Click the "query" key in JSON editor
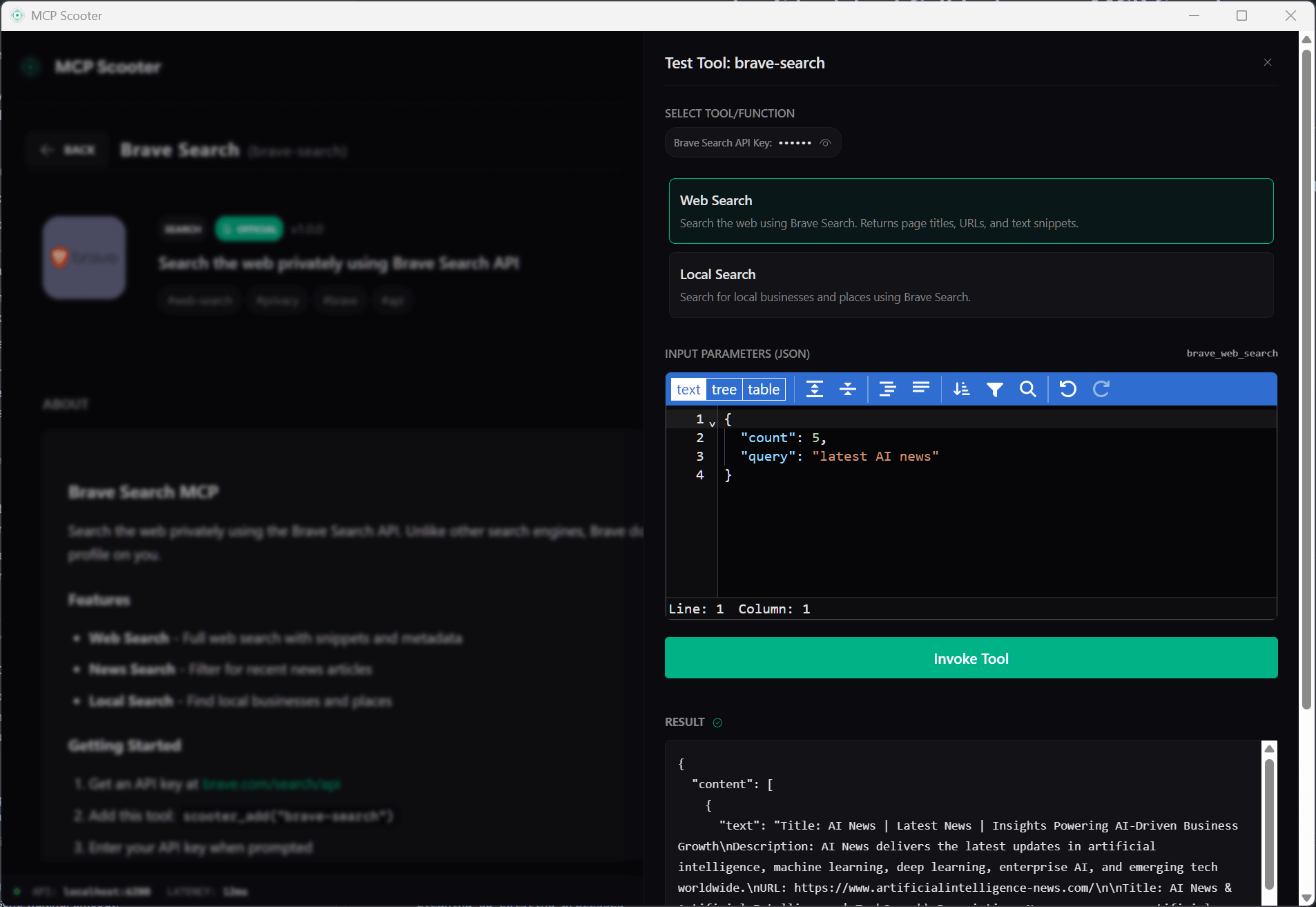Image resolution: width=1316 pixels, height=907 pixels. [768, 457]
